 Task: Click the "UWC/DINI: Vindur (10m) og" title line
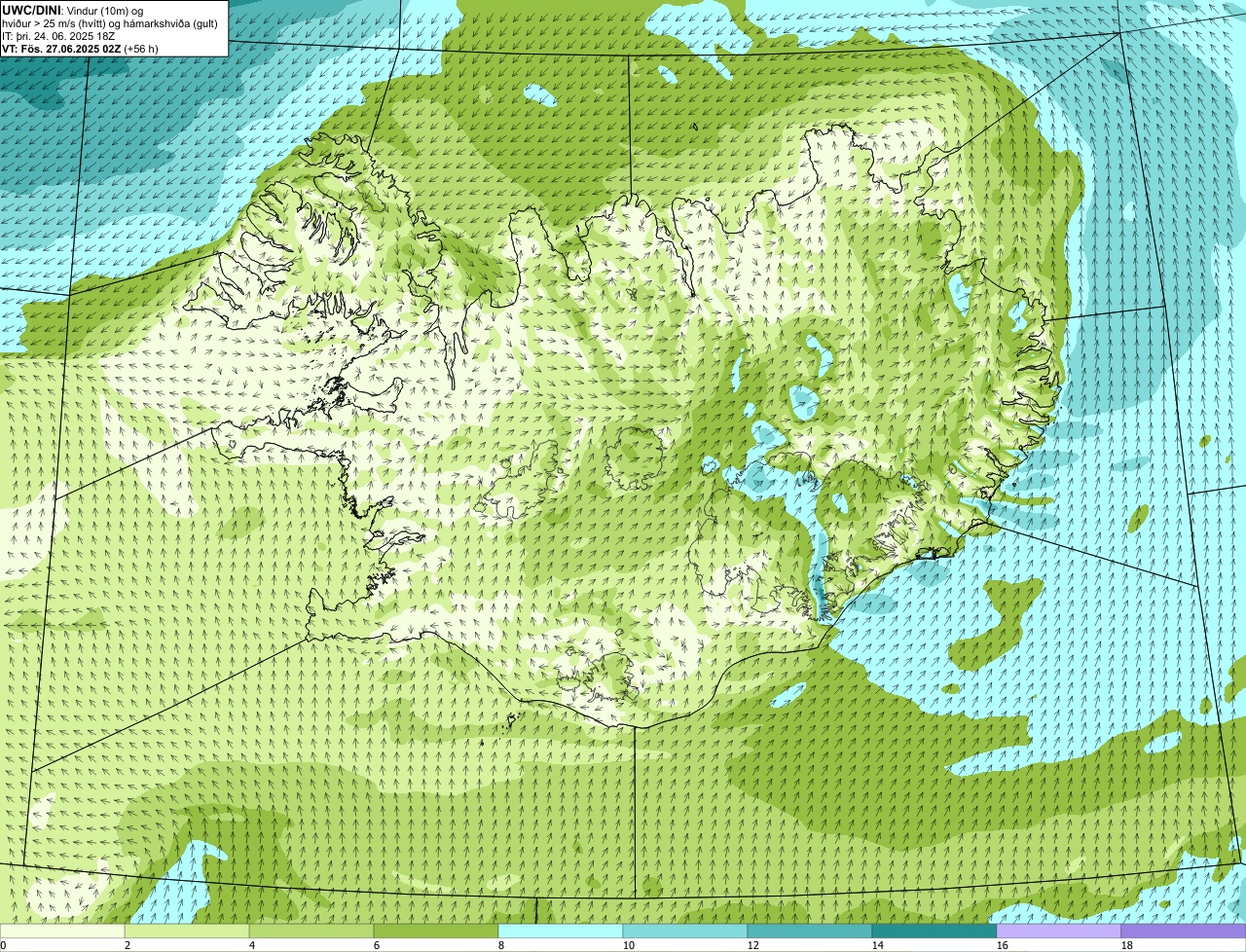(x=73, y=10)
